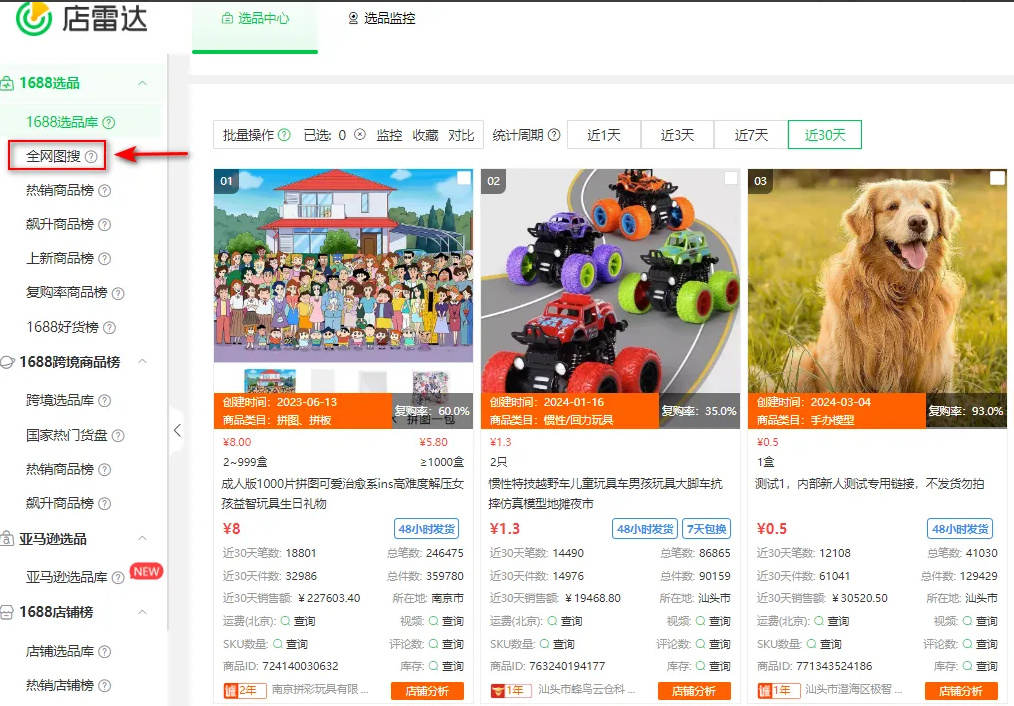Click help icon next to 批量操作
Image resolution: width=1014 pixels, height=706 pixels.
[x=284, y=134]
